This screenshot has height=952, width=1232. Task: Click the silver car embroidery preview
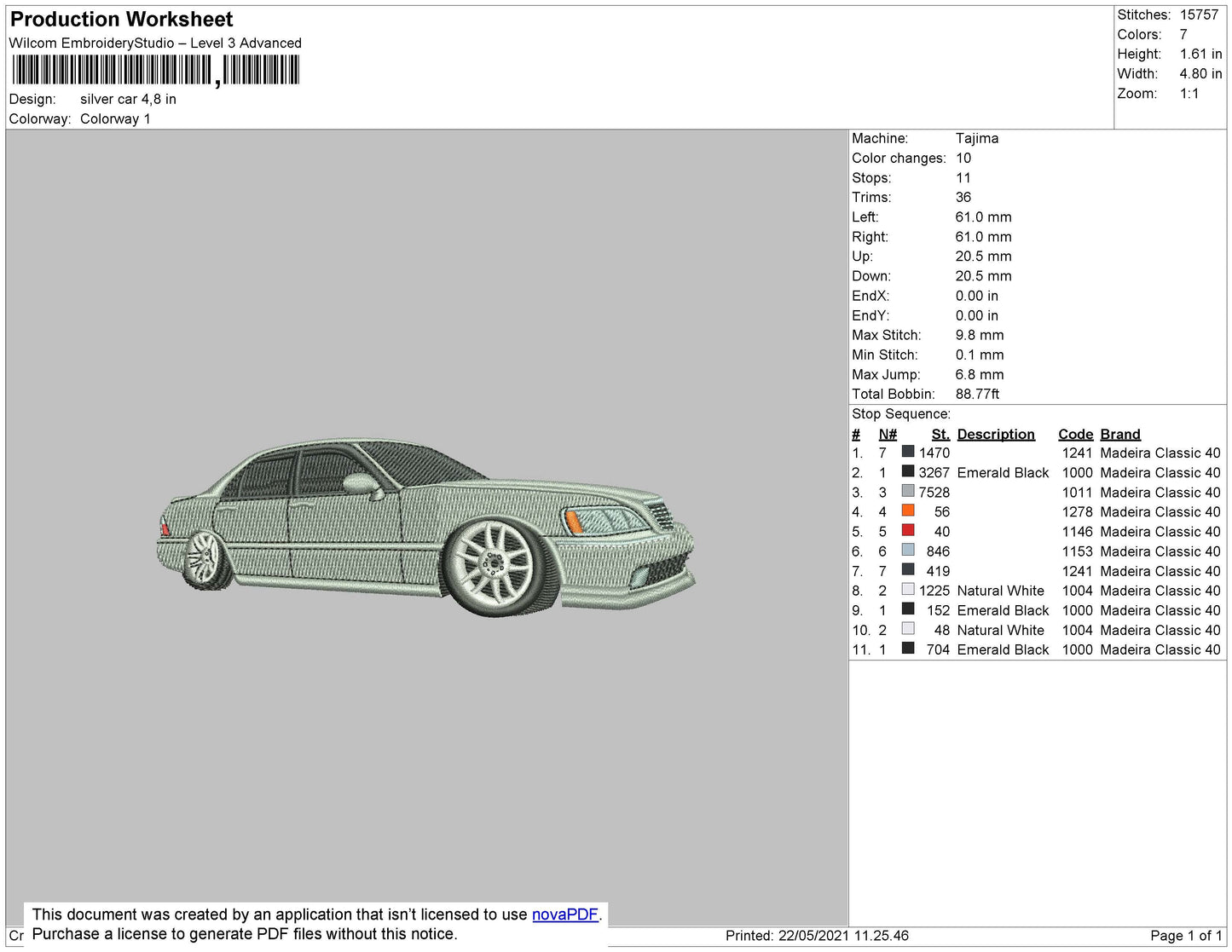426,528
